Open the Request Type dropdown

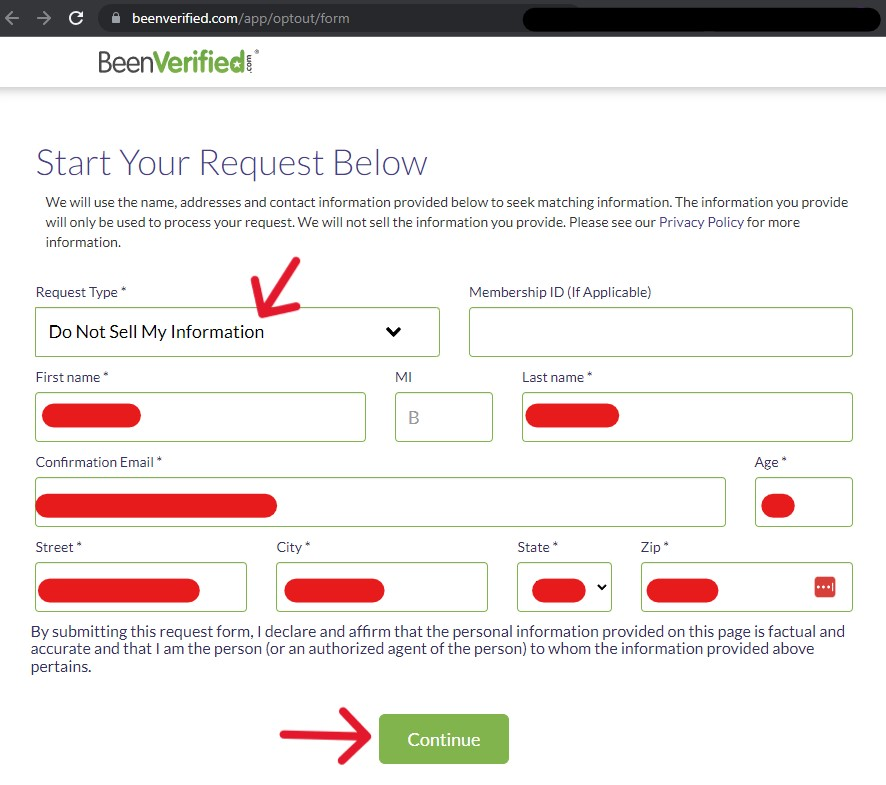coord(237,332)
